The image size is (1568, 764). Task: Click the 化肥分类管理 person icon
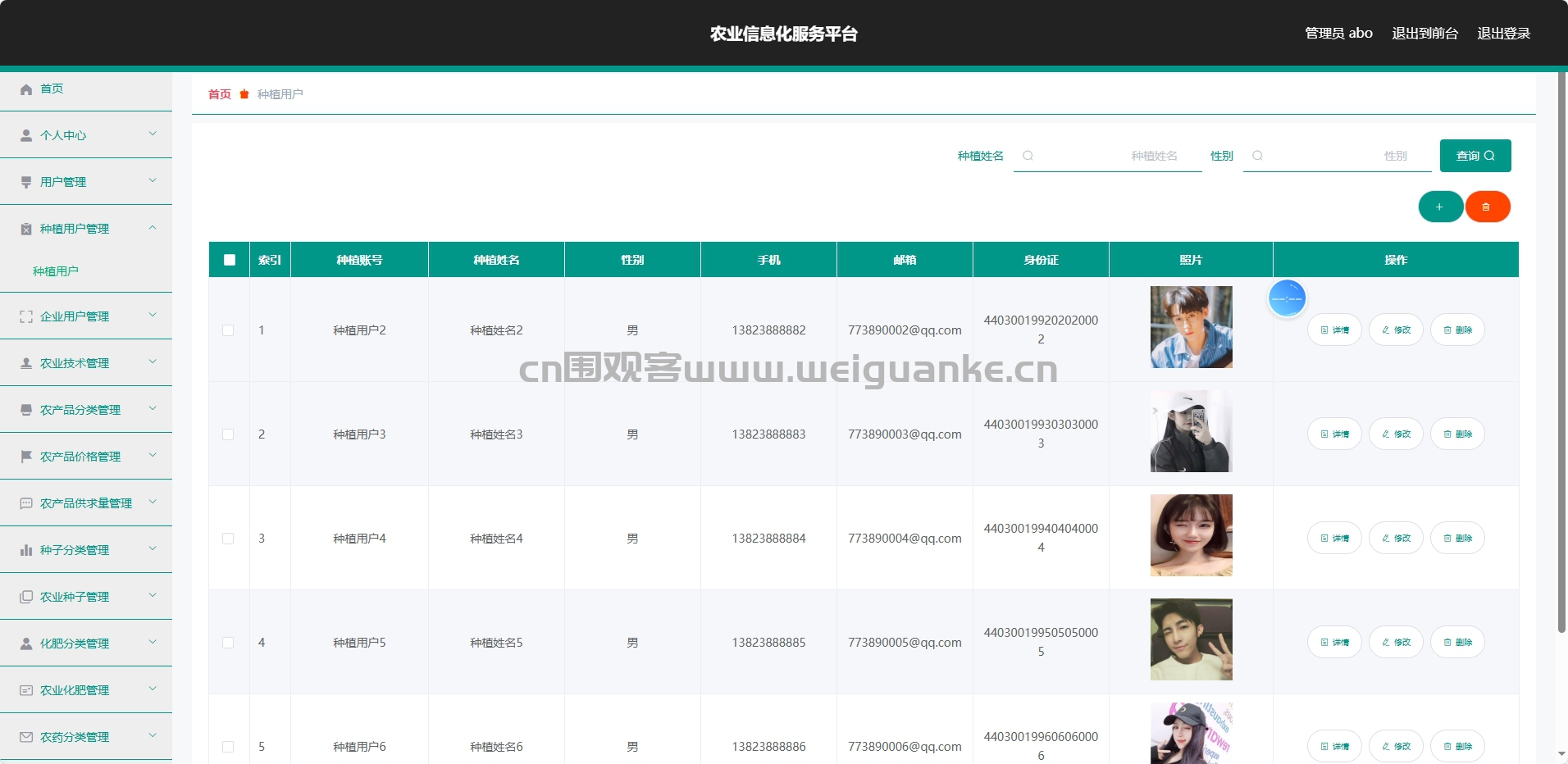point(26,643)
